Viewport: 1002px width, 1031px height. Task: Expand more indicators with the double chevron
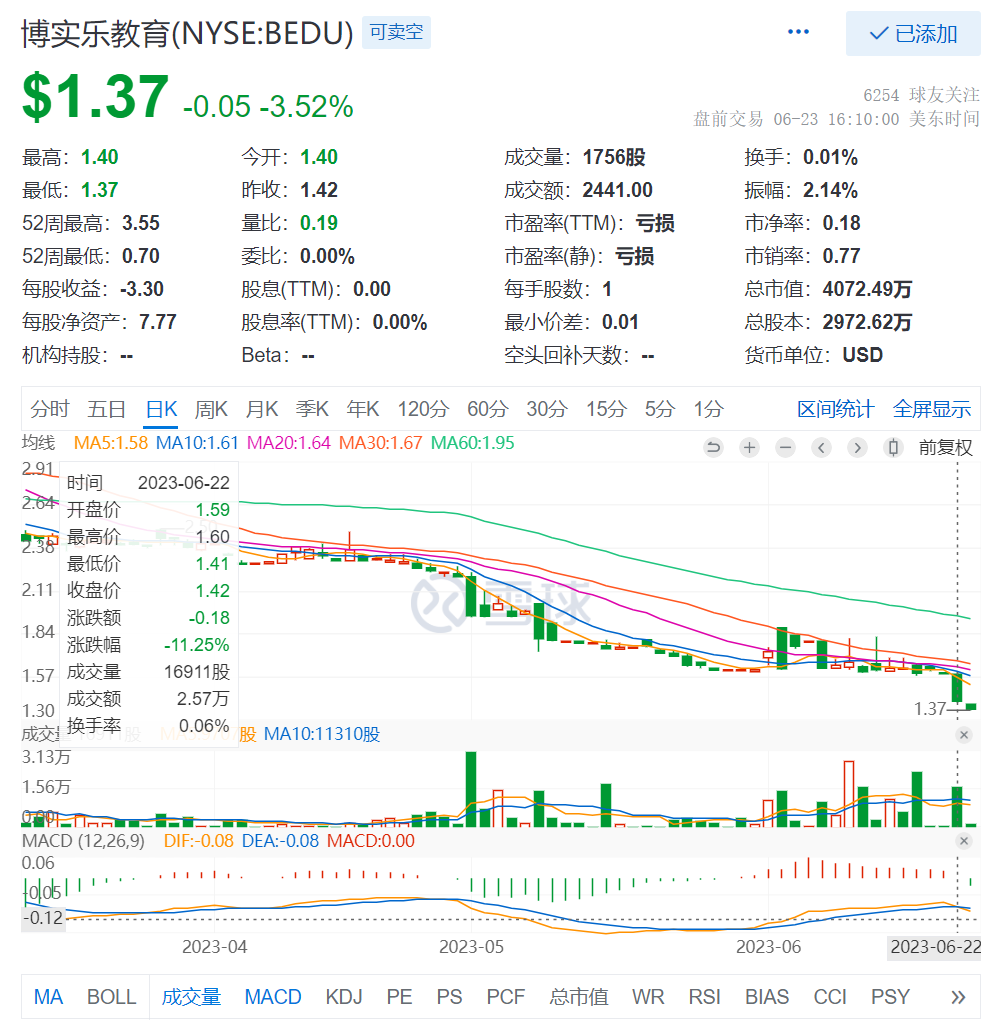click(957, 997)
